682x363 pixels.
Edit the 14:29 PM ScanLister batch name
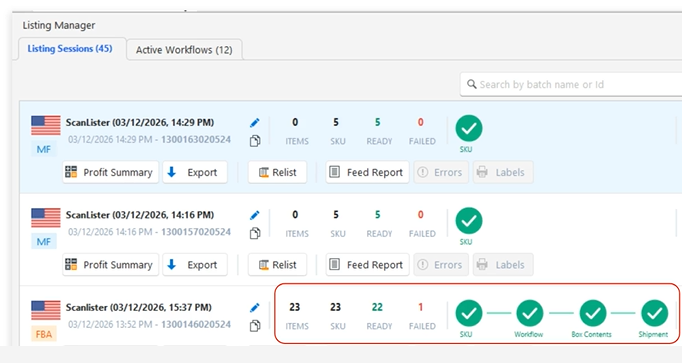coord(254,123)
